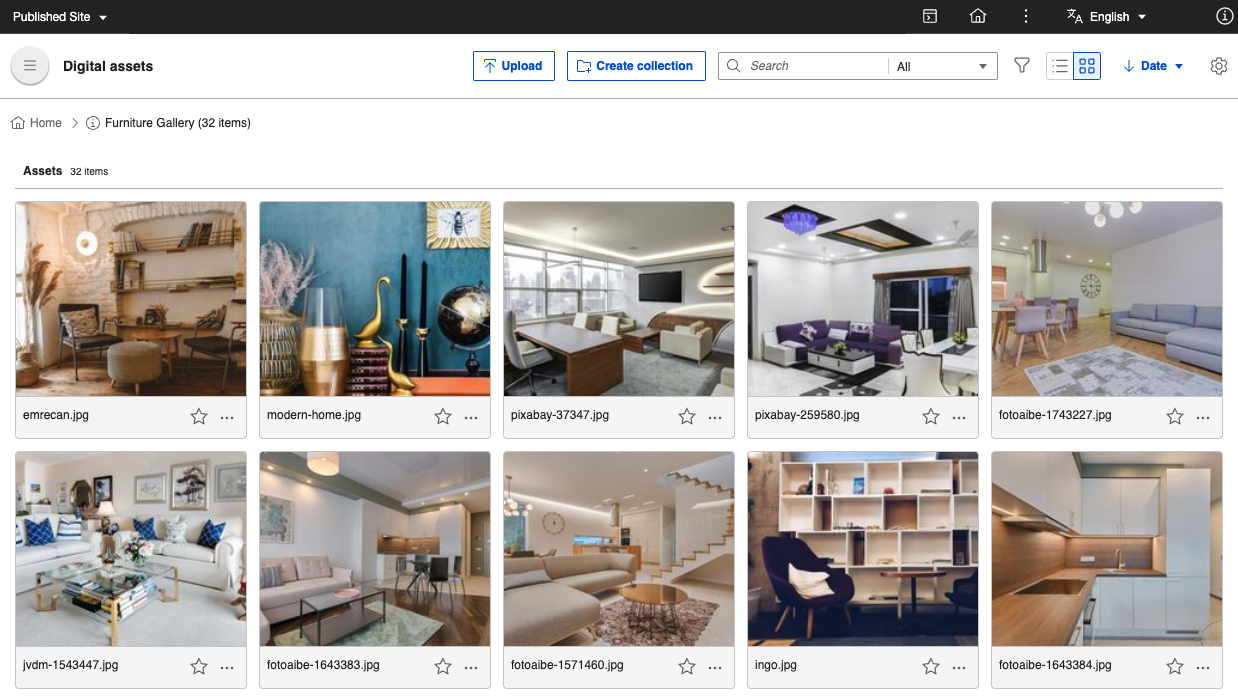
Task: Open the All search scope dropdown
Action: click(942, 66)
